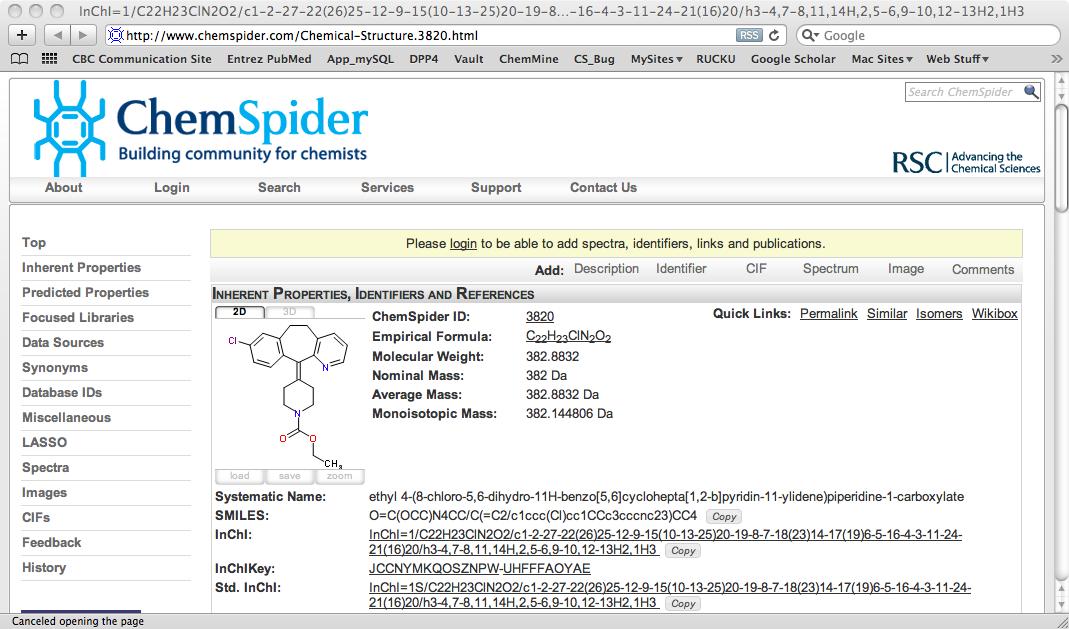Copy the SMILES string
The height and width of the screenshot is (629, 1069).
click(724, 517)
